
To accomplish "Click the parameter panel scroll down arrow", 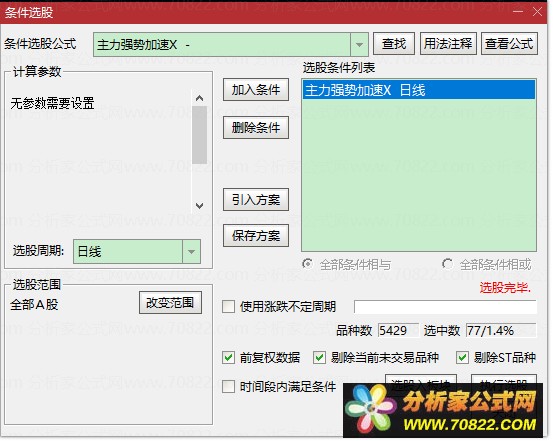I will coord(199,205).
